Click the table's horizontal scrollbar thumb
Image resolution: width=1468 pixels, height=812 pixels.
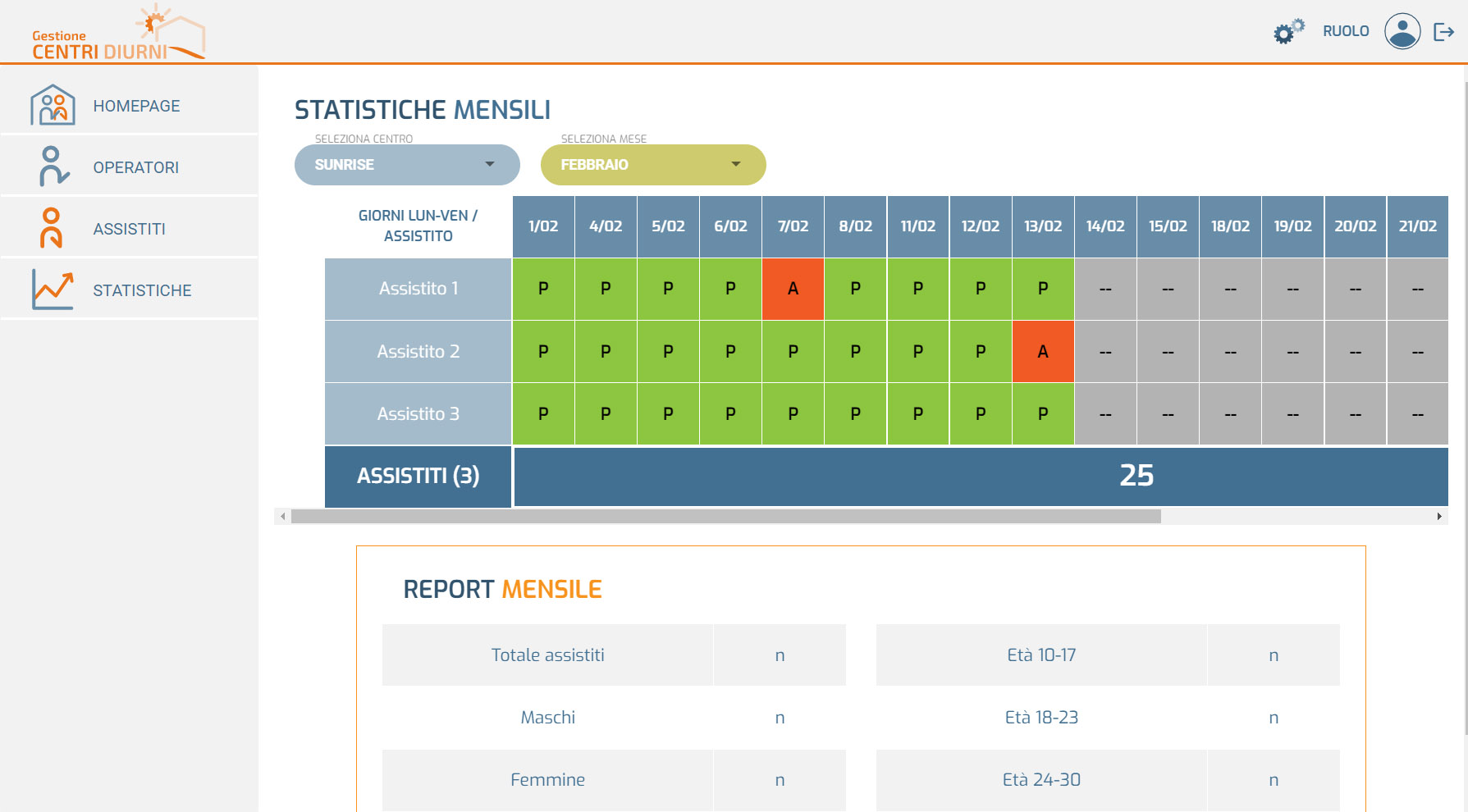(726, 516)
